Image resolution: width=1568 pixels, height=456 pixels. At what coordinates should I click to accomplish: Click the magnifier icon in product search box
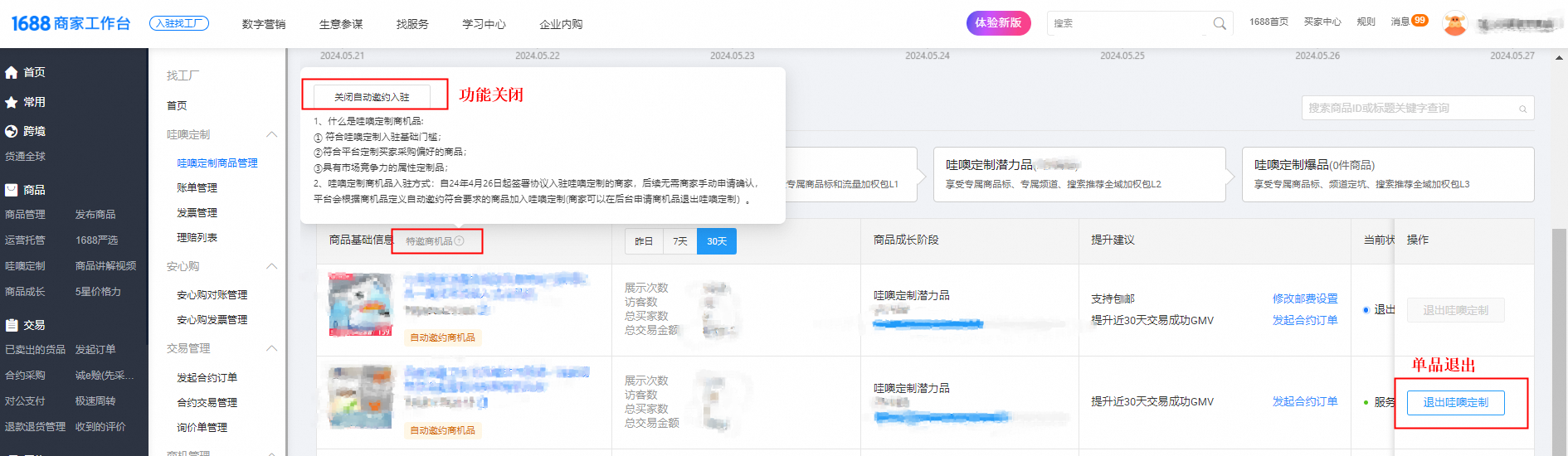pyautogui.click(x=1522, y=109)
